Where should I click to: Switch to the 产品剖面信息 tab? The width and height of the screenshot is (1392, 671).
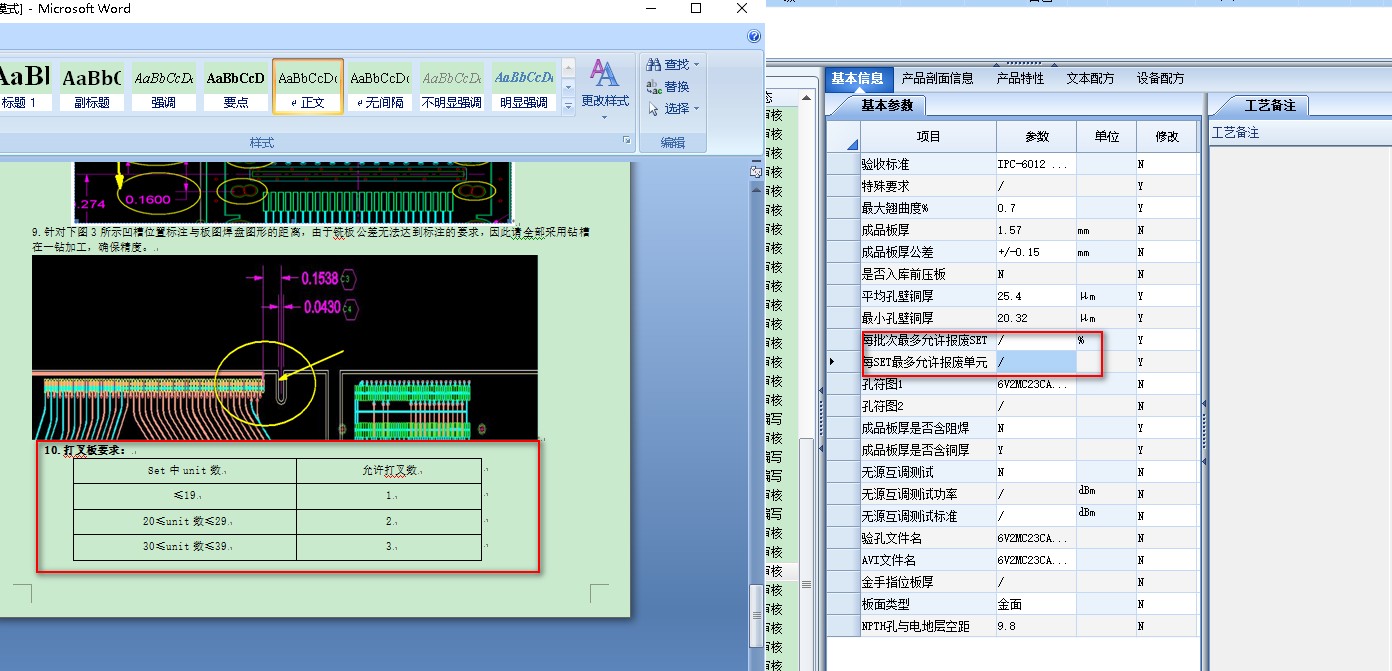tap(937, 78)
